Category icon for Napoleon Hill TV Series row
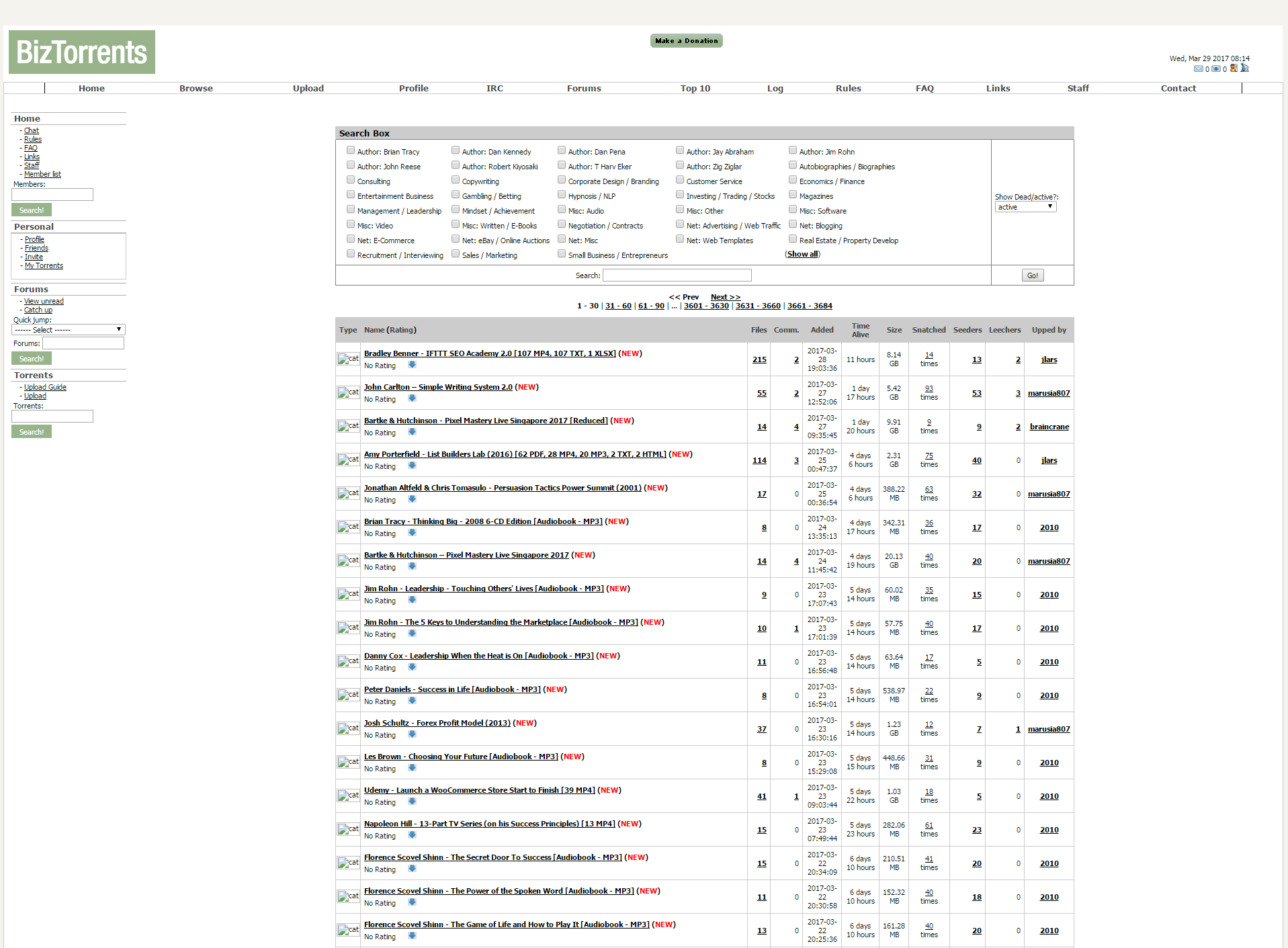The image size is (1288, 948). (348, 830)
